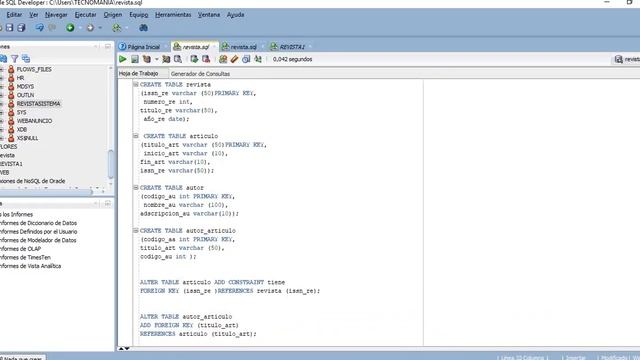Image resolution: width=640 pixels, height=360 pixels.
Task: Click the filter funnel icon in the Connections panel
Action: [x=14, y=58]
